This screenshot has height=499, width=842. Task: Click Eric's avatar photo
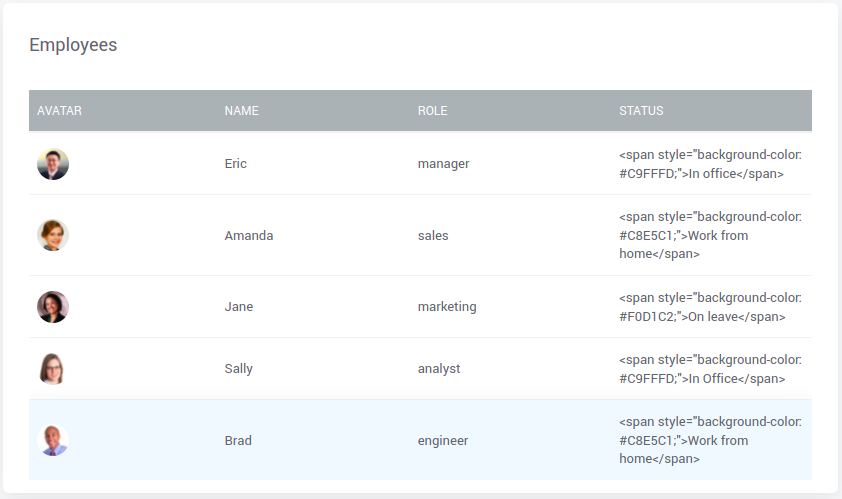(x=53, y=164)
